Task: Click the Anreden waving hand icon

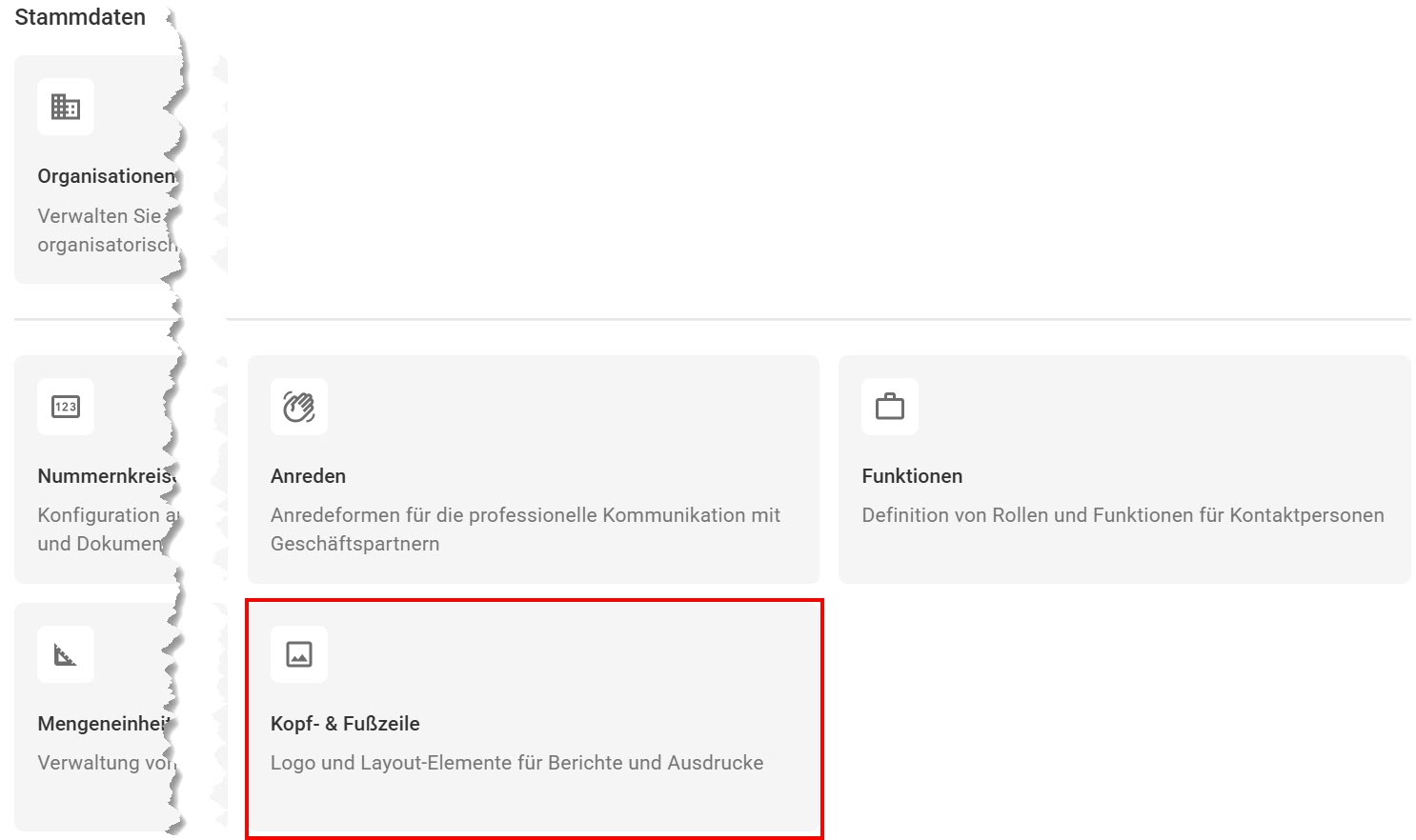Action: point(299,407)
